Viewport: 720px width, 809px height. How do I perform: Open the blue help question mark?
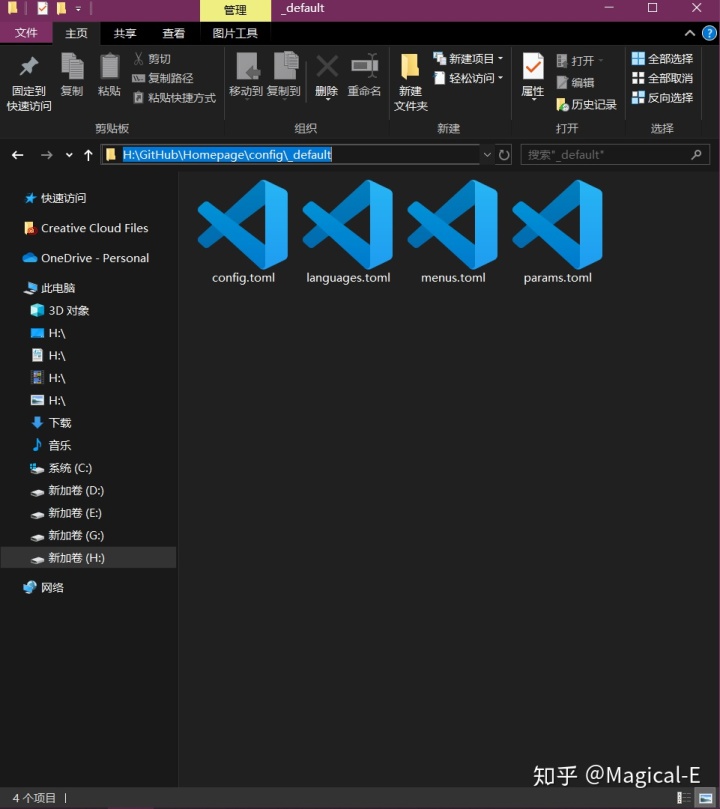click(710, 33)
